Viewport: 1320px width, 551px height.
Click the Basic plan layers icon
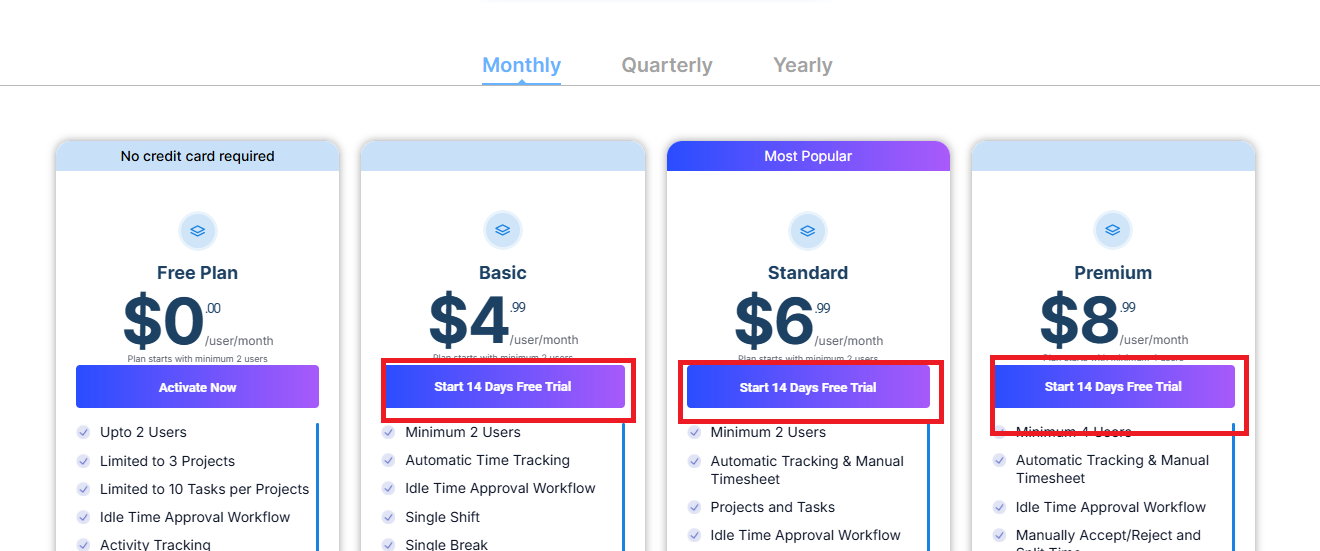point(503,230)
